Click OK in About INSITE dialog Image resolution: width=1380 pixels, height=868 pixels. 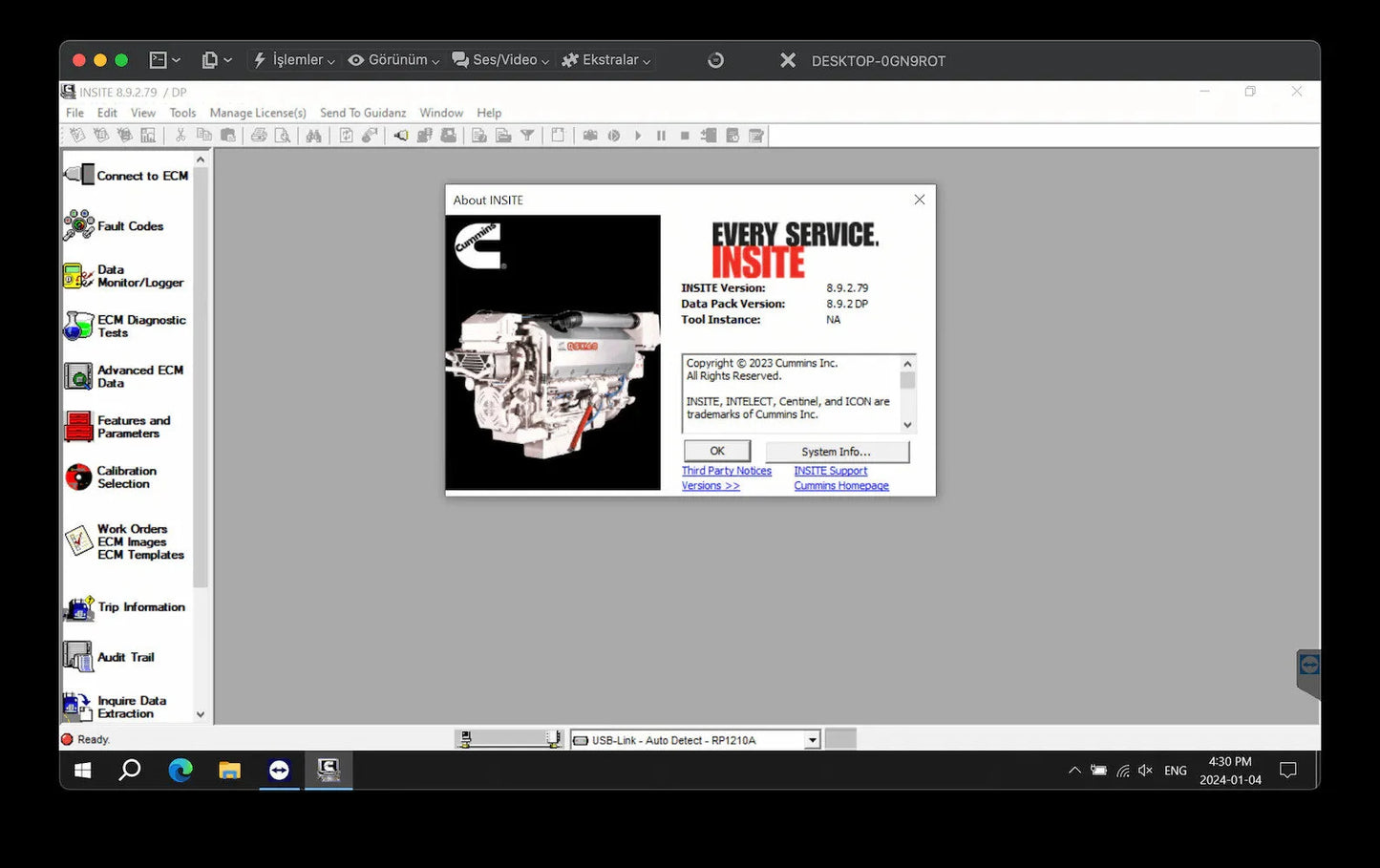coord(717,451)
